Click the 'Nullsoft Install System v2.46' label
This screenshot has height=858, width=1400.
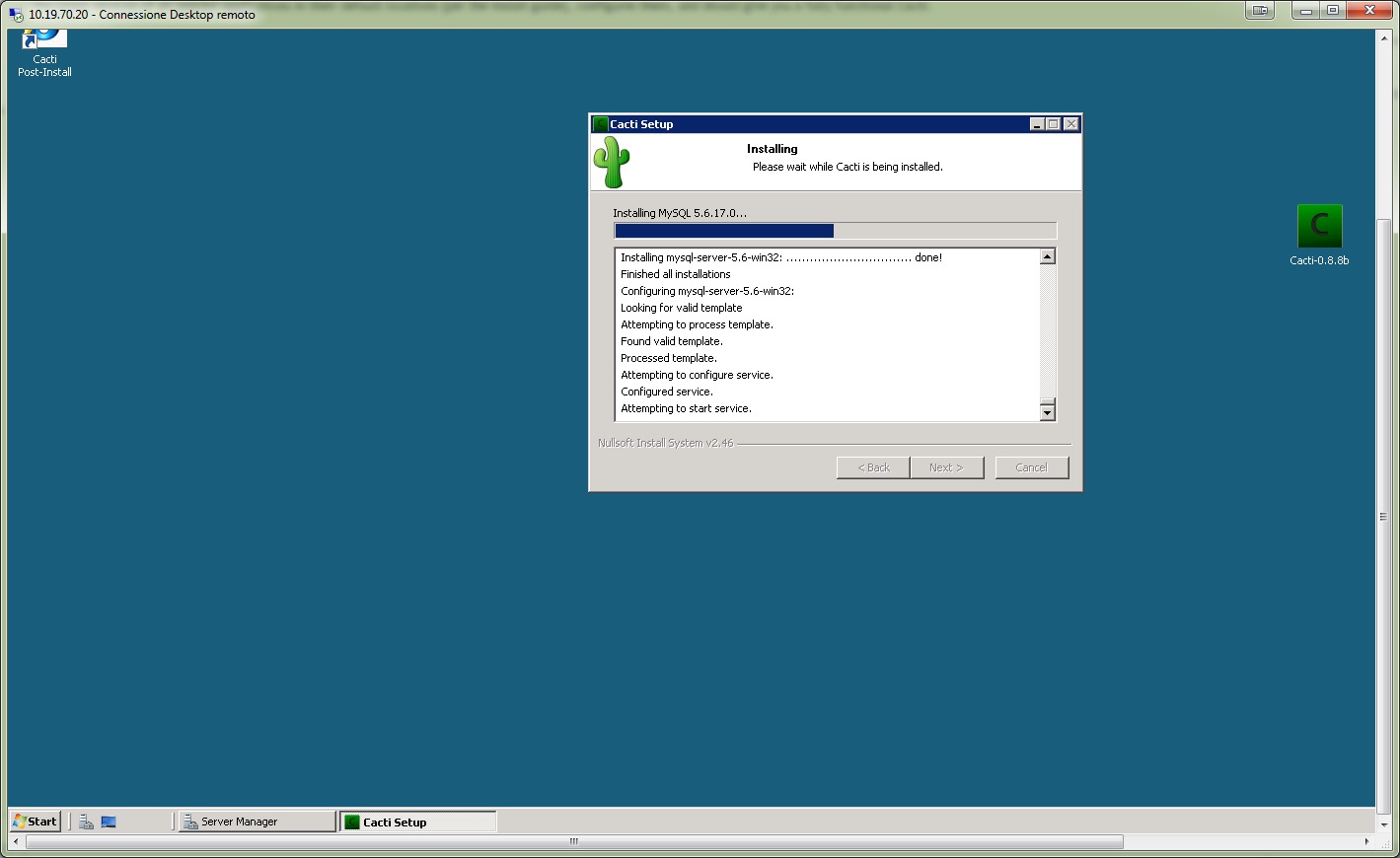tap(665, 443)
